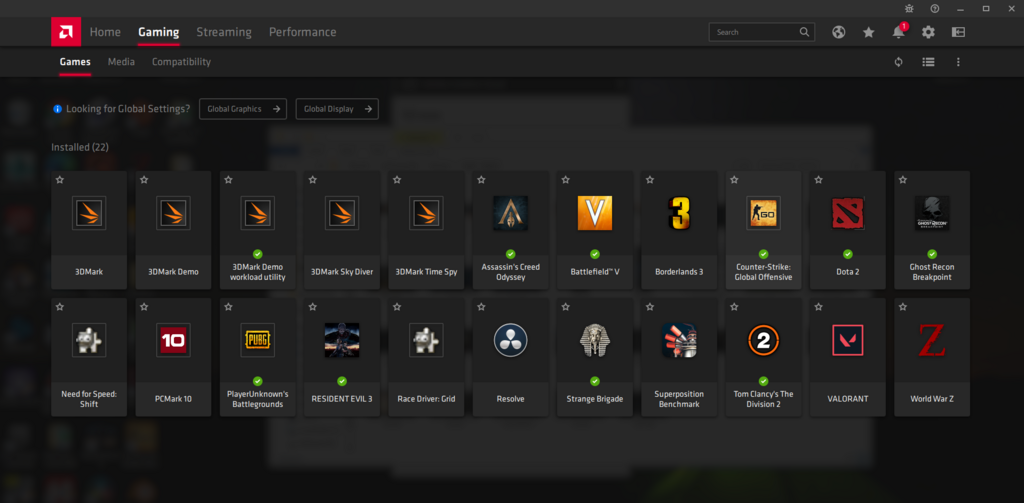
Task: Open the web browser globe icon
Action: click(838, 32)
